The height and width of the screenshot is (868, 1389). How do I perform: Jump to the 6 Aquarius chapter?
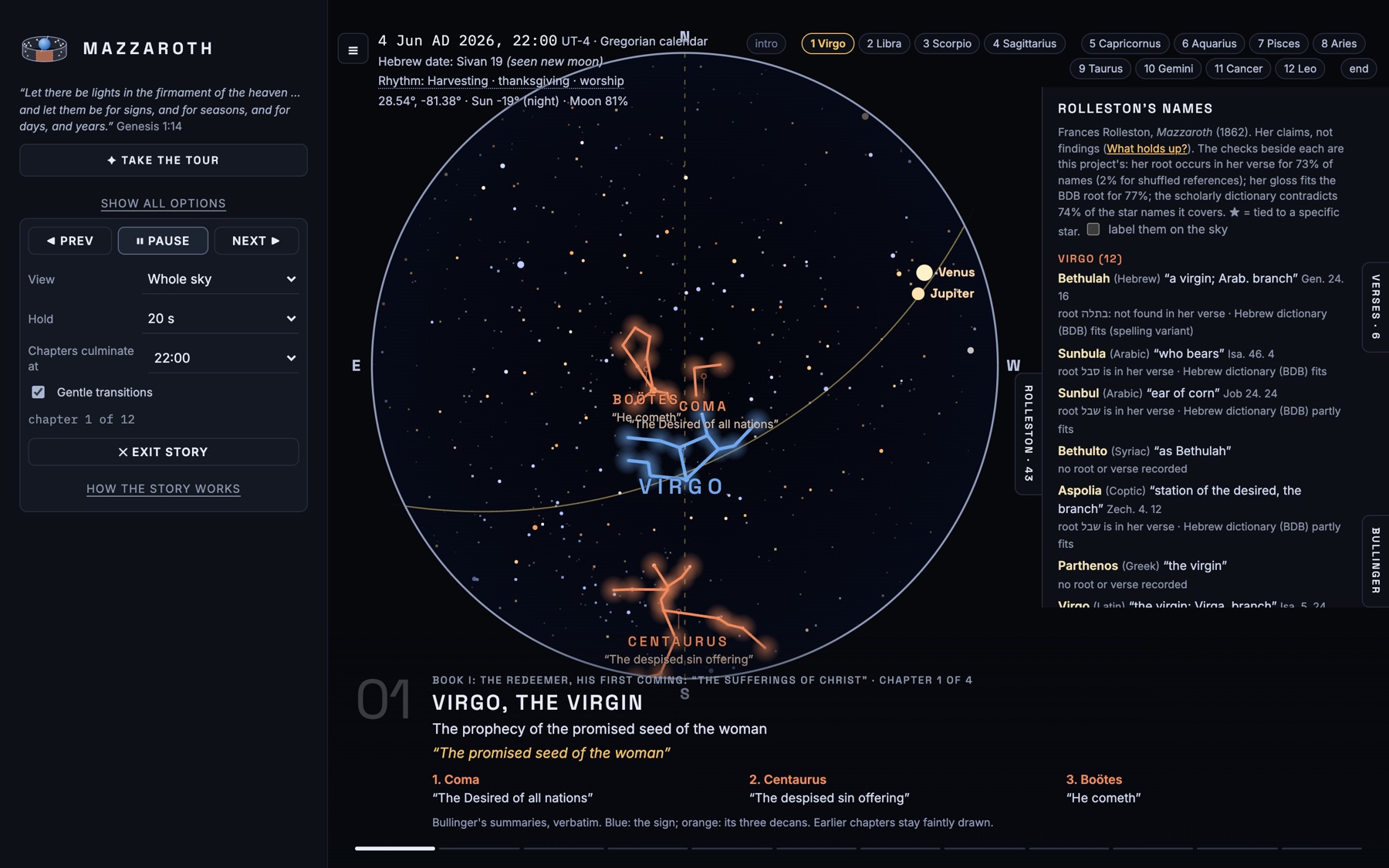pos(1209,43)
